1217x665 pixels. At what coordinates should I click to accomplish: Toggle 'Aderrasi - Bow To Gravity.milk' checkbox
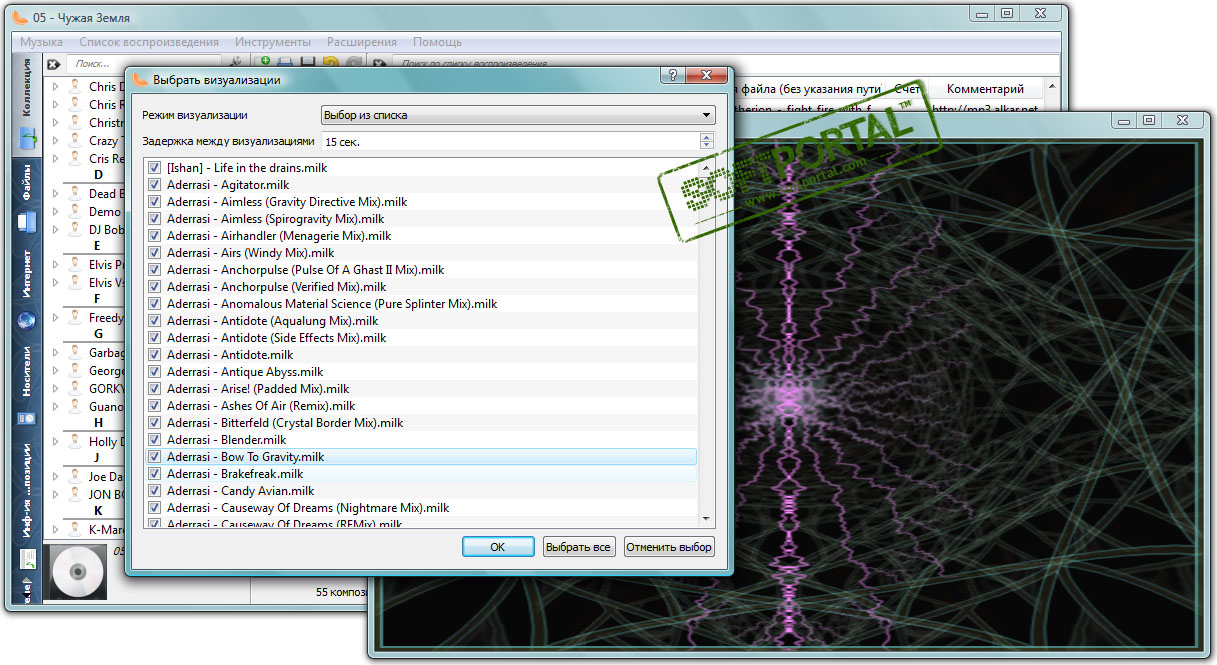click(154, 457)
